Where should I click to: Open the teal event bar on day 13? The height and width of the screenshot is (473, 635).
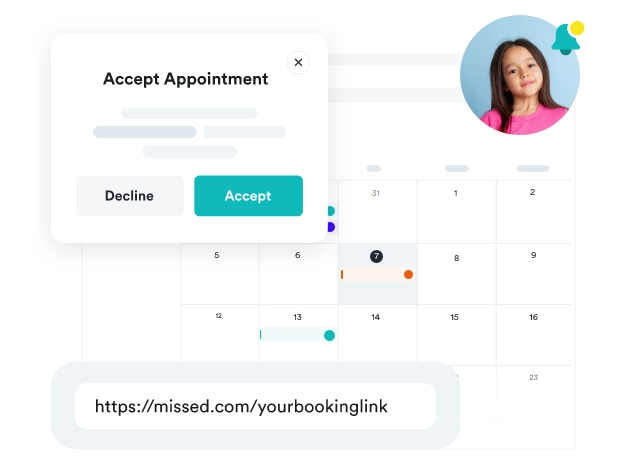point(293,335)
